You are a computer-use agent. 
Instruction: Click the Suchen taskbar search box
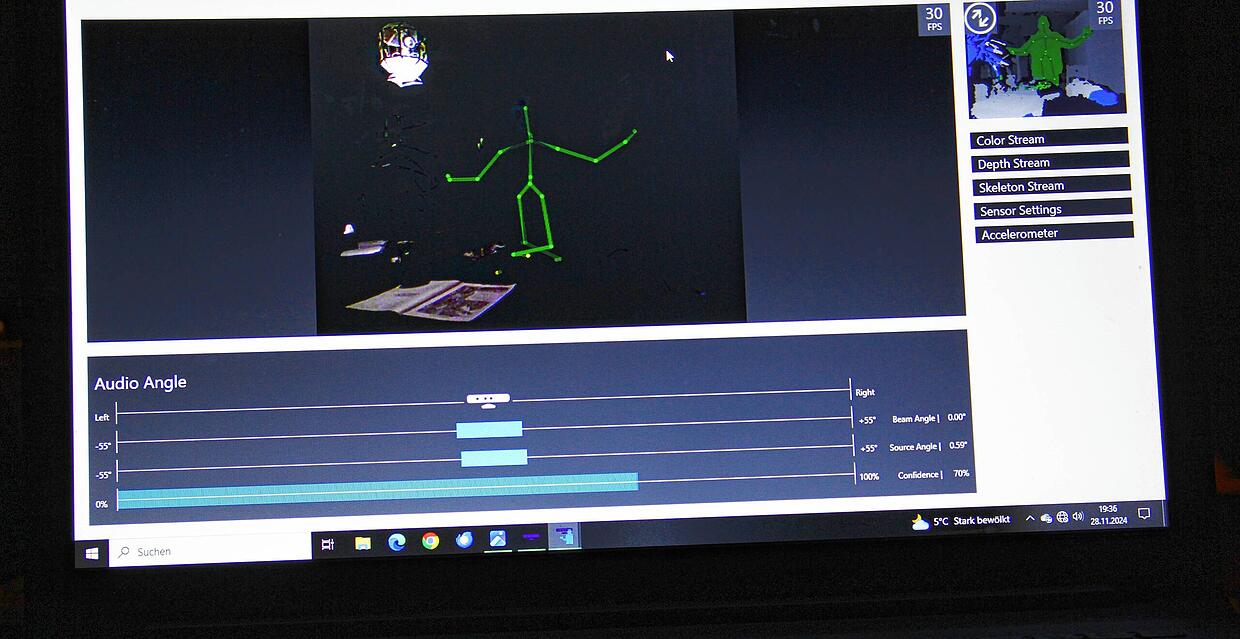coord(211,550)
